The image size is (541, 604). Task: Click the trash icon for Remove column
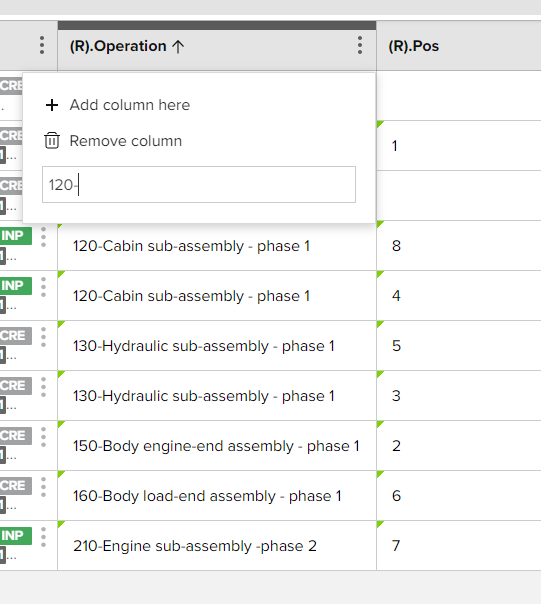pos(52,141)
